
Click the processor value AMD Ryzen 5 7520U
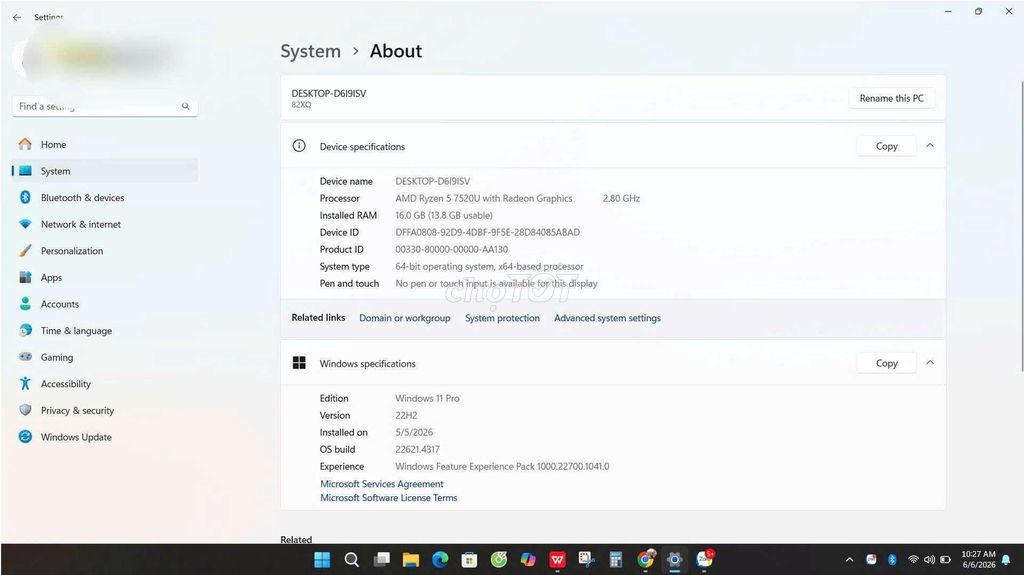point(484,199)
